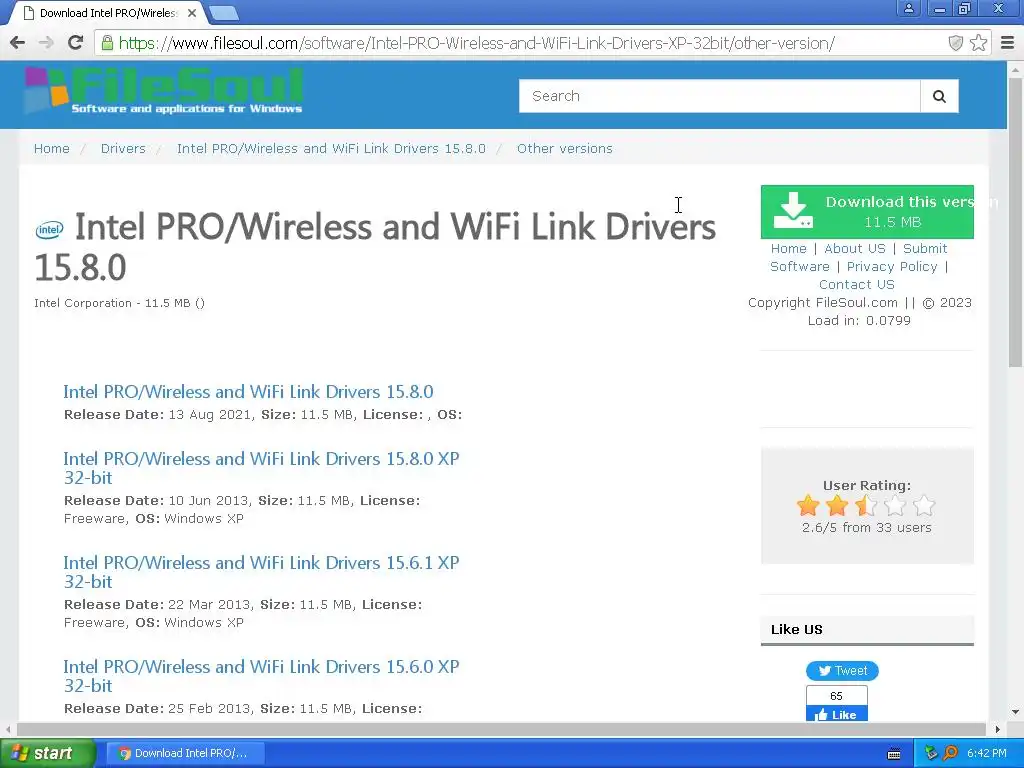Click the page title heading ending in 15.8.0

click(376, 247)
